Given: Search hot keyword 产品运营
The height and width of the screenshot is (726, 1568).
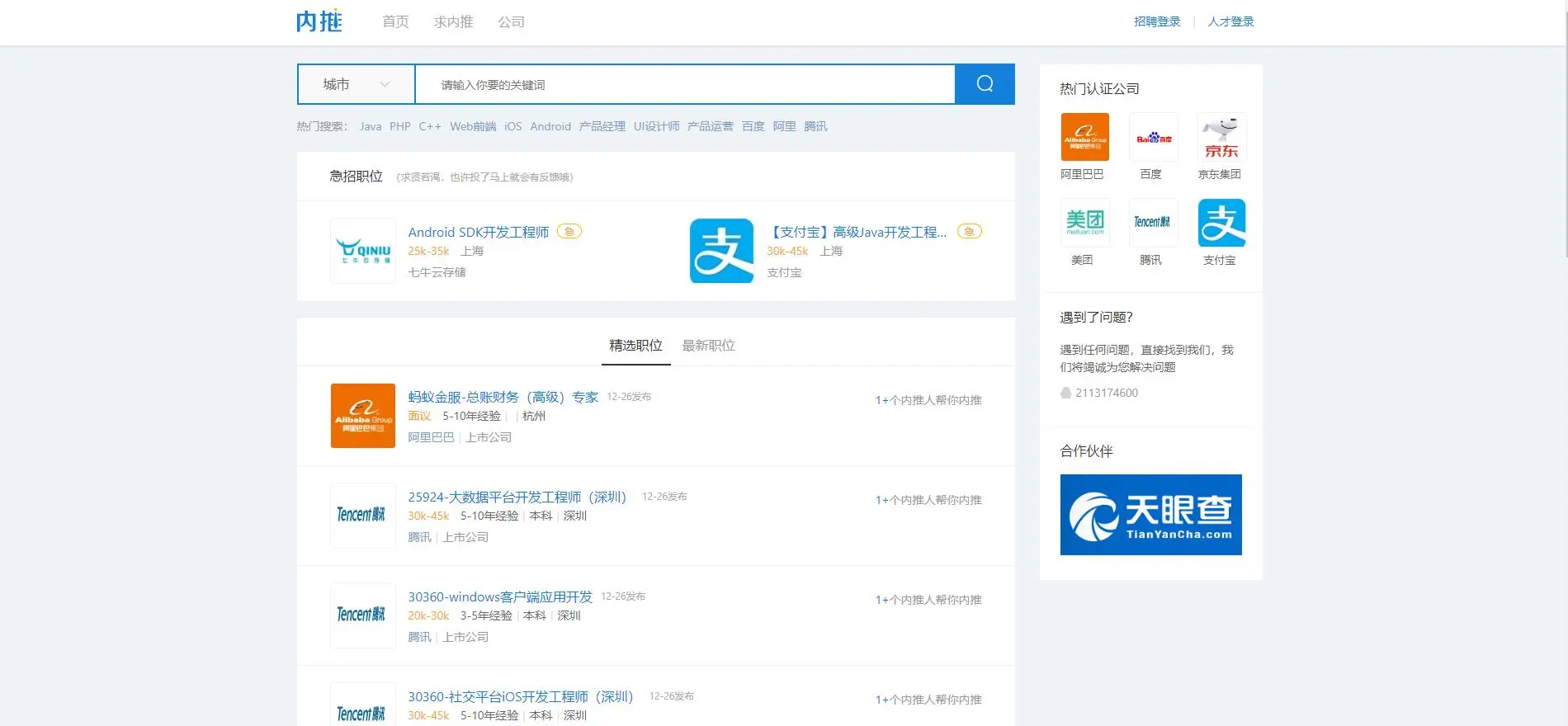Looking at the screenshot, I should (x=711, y=126).
